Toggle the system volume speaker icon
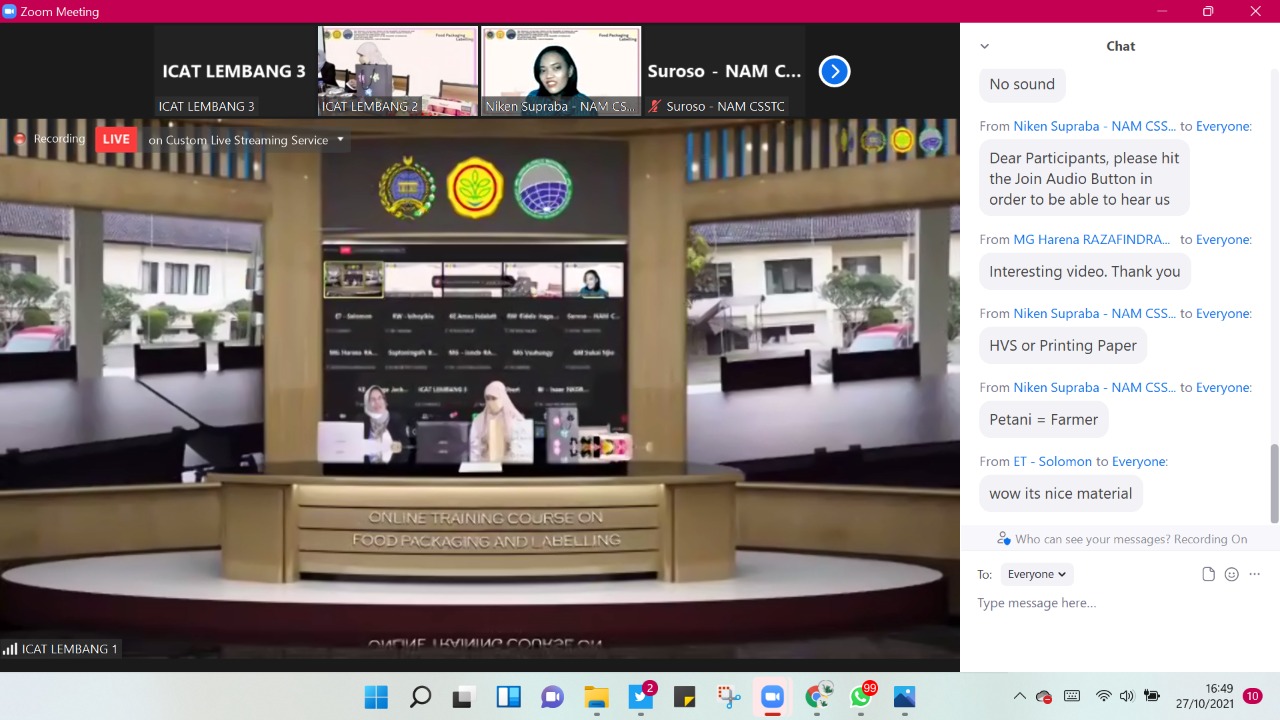Screen dimensions: 1280x720 [1127, 696]
